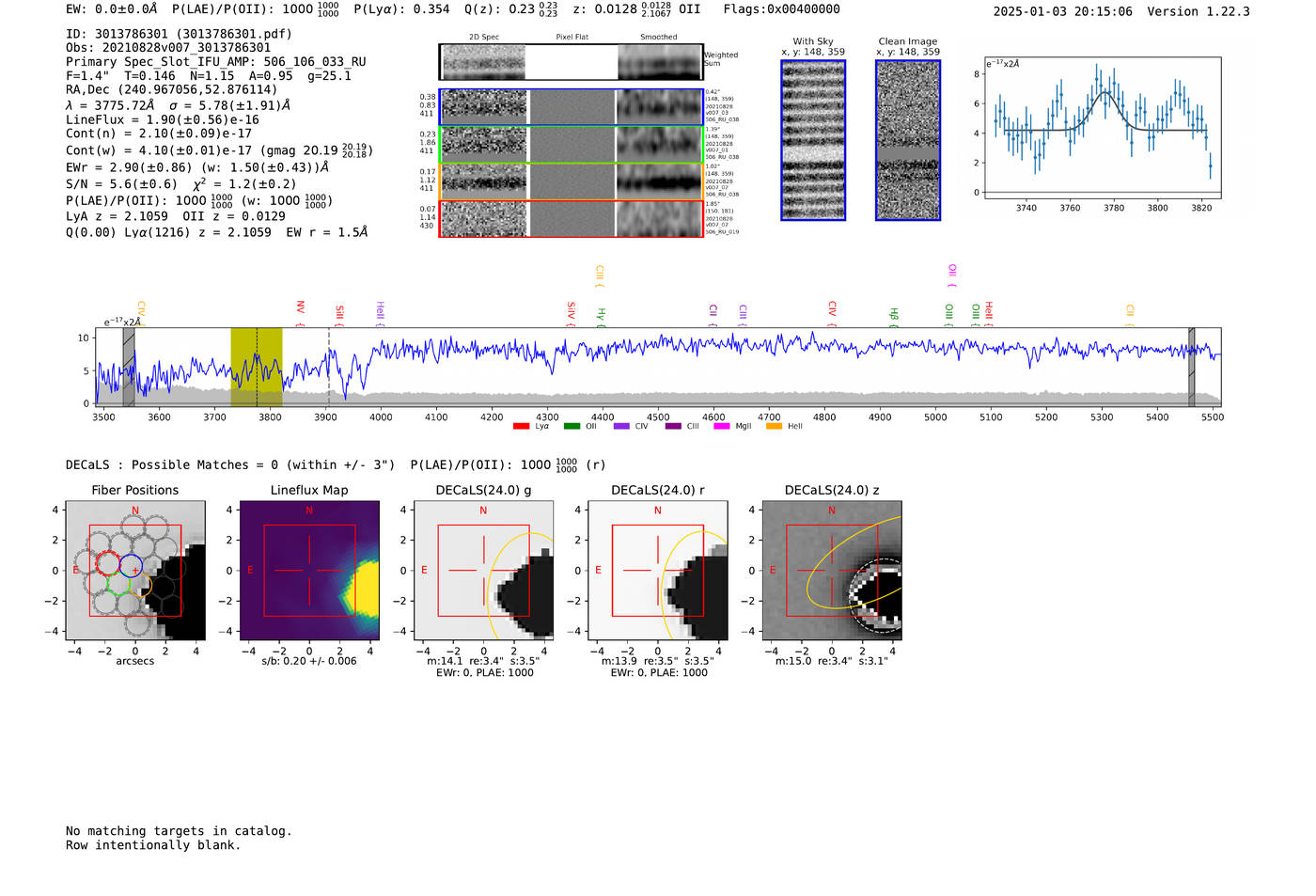Click the gray hatched band near 3540 Å
1316x896 pixels.
pos(129,367)
